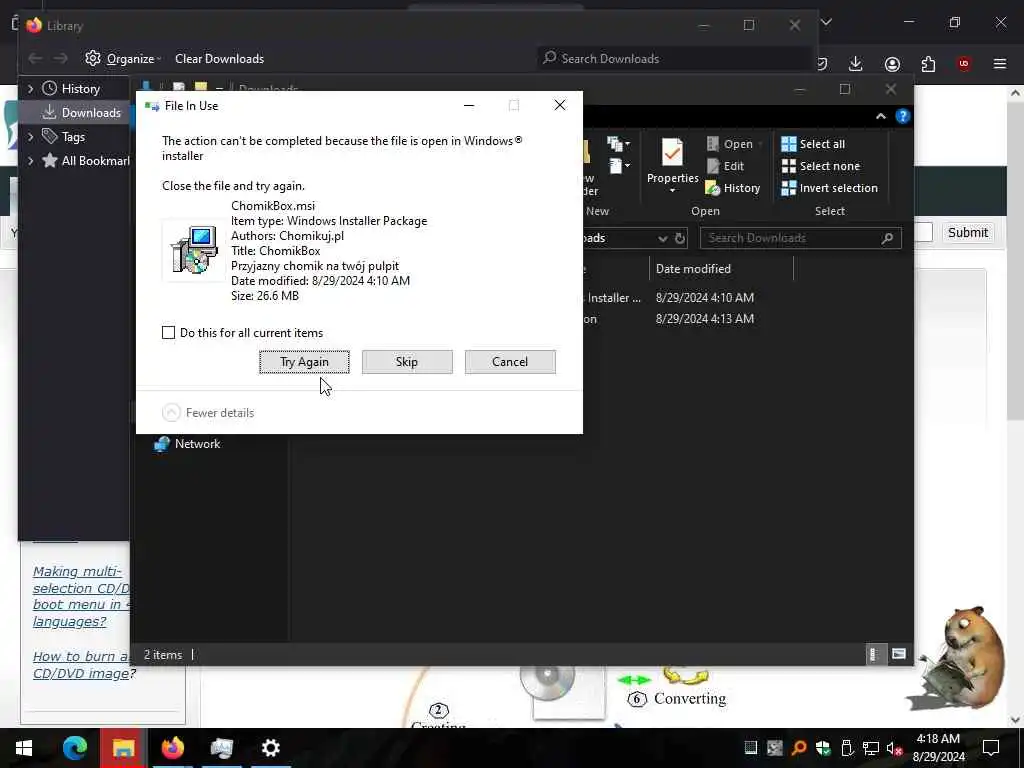Click Invert selection in Explorer ribbon

[829, 188]
